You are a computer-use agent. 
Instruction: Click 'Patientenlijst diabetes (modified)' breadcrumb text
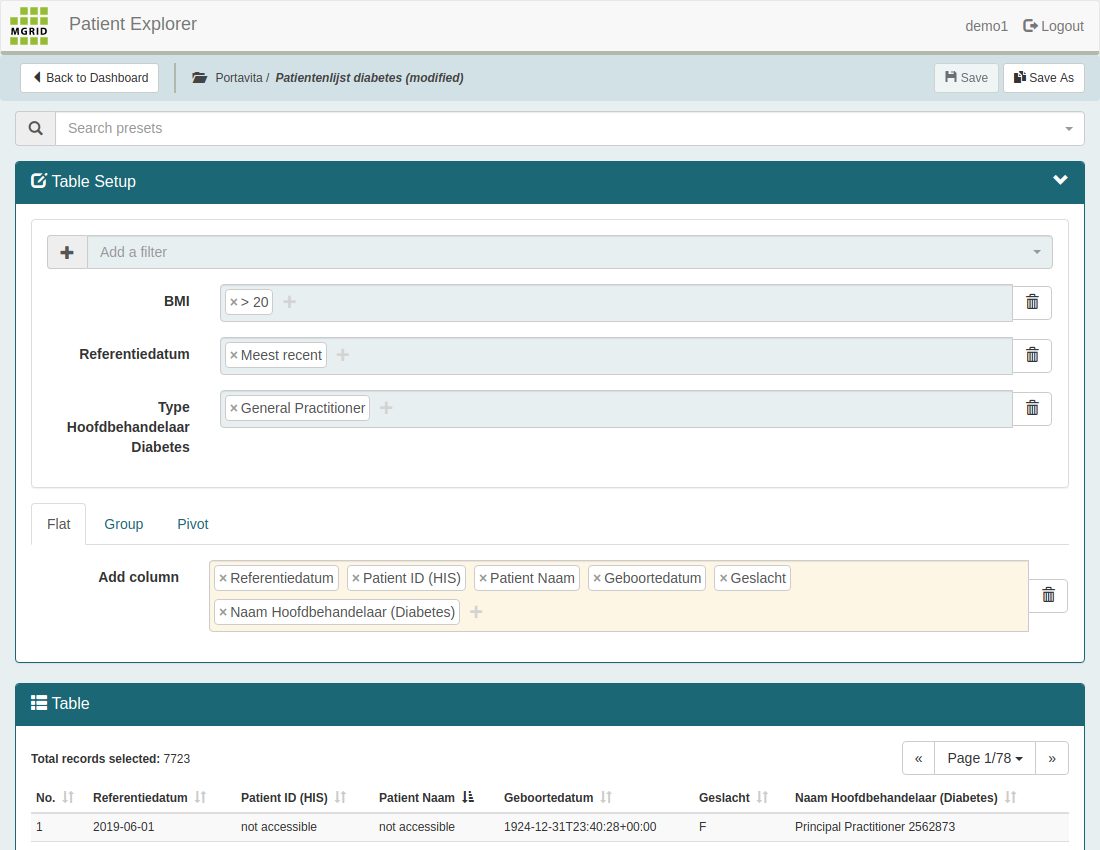click(369, 78)
